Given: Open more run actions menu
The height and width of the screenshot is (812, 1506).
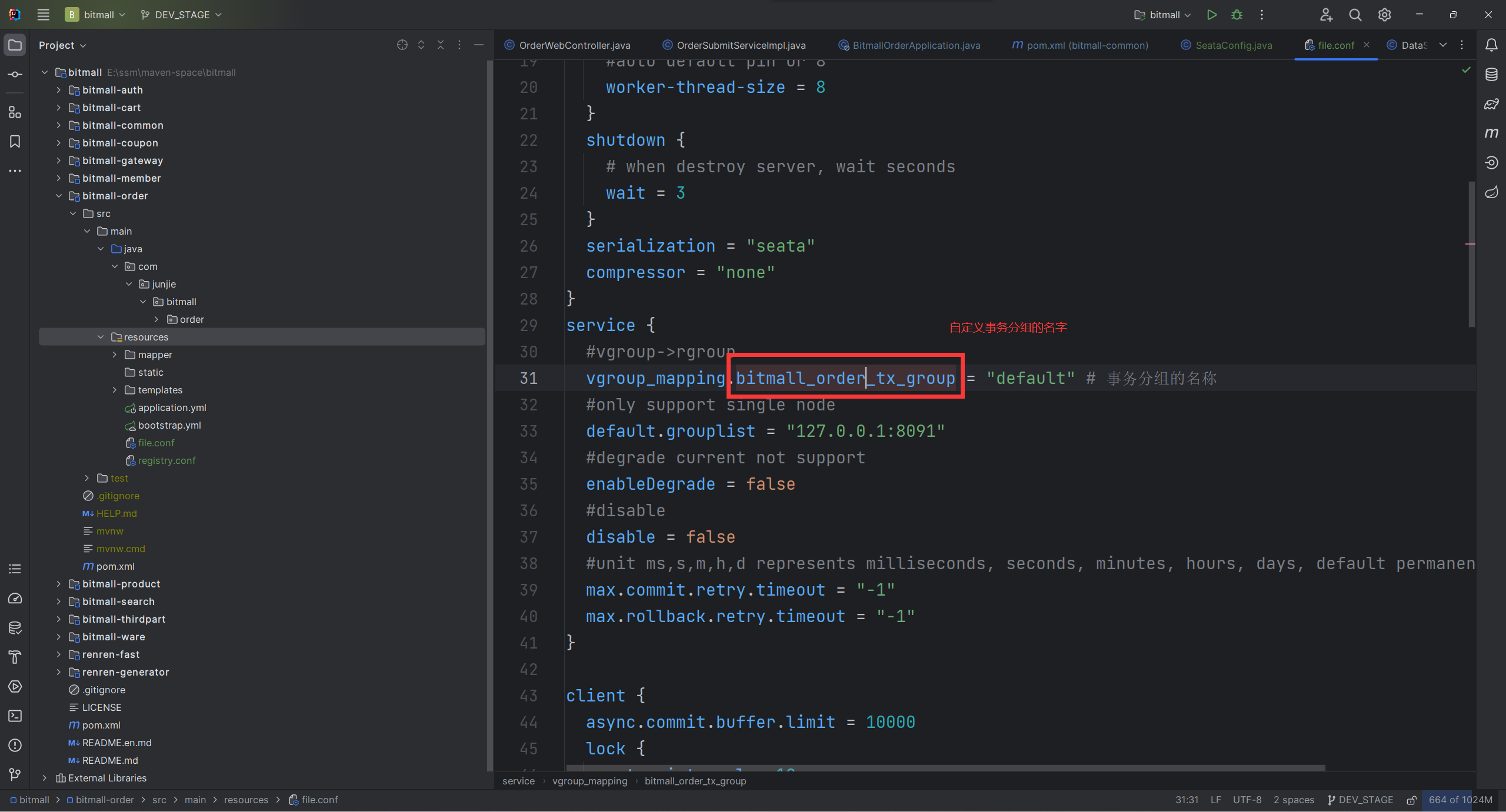Looking at the screenshot, I should point(1262,15).
